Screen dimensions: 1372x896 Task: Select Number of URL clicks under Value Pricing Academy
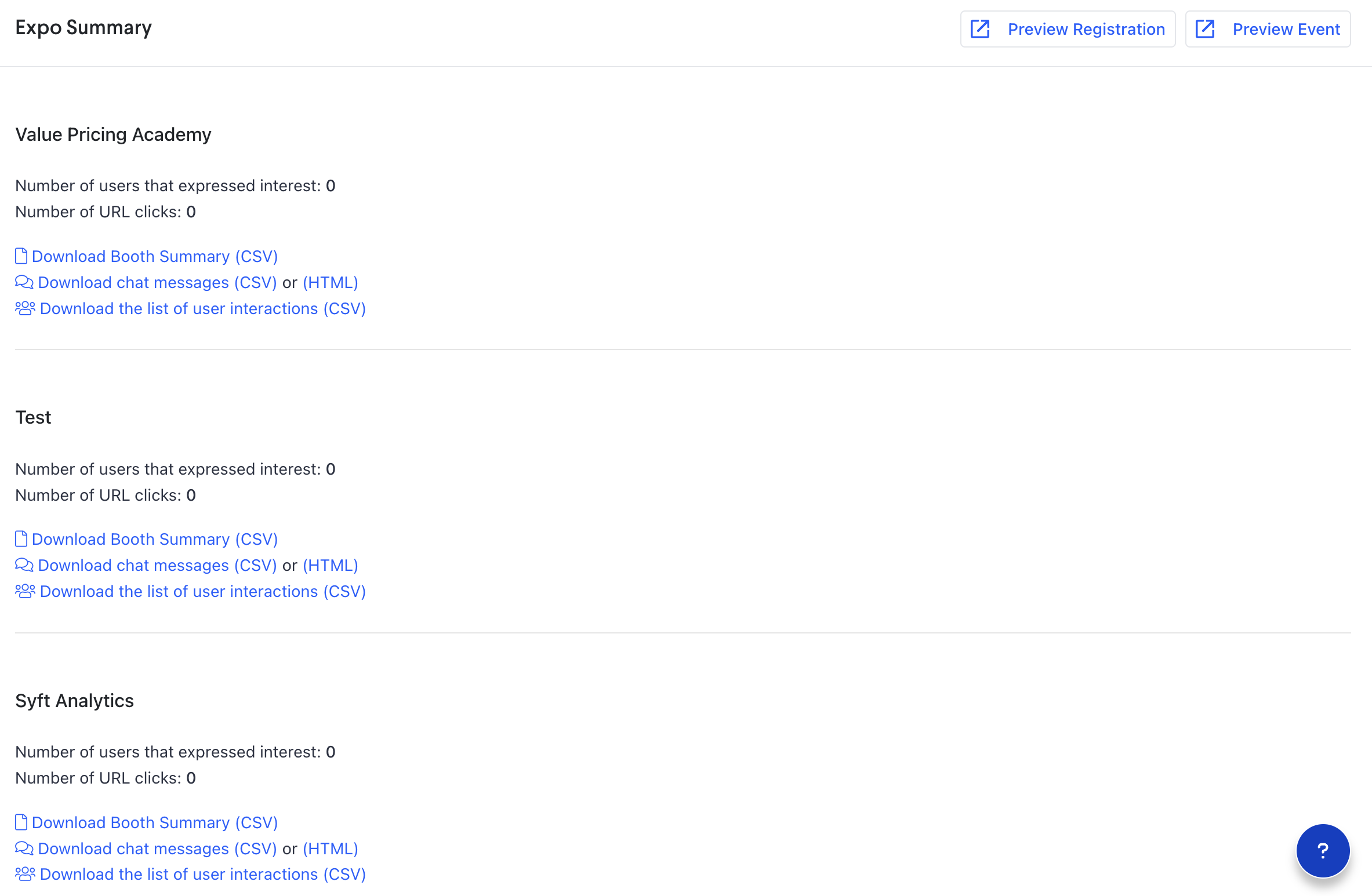(x=106, y=212)
